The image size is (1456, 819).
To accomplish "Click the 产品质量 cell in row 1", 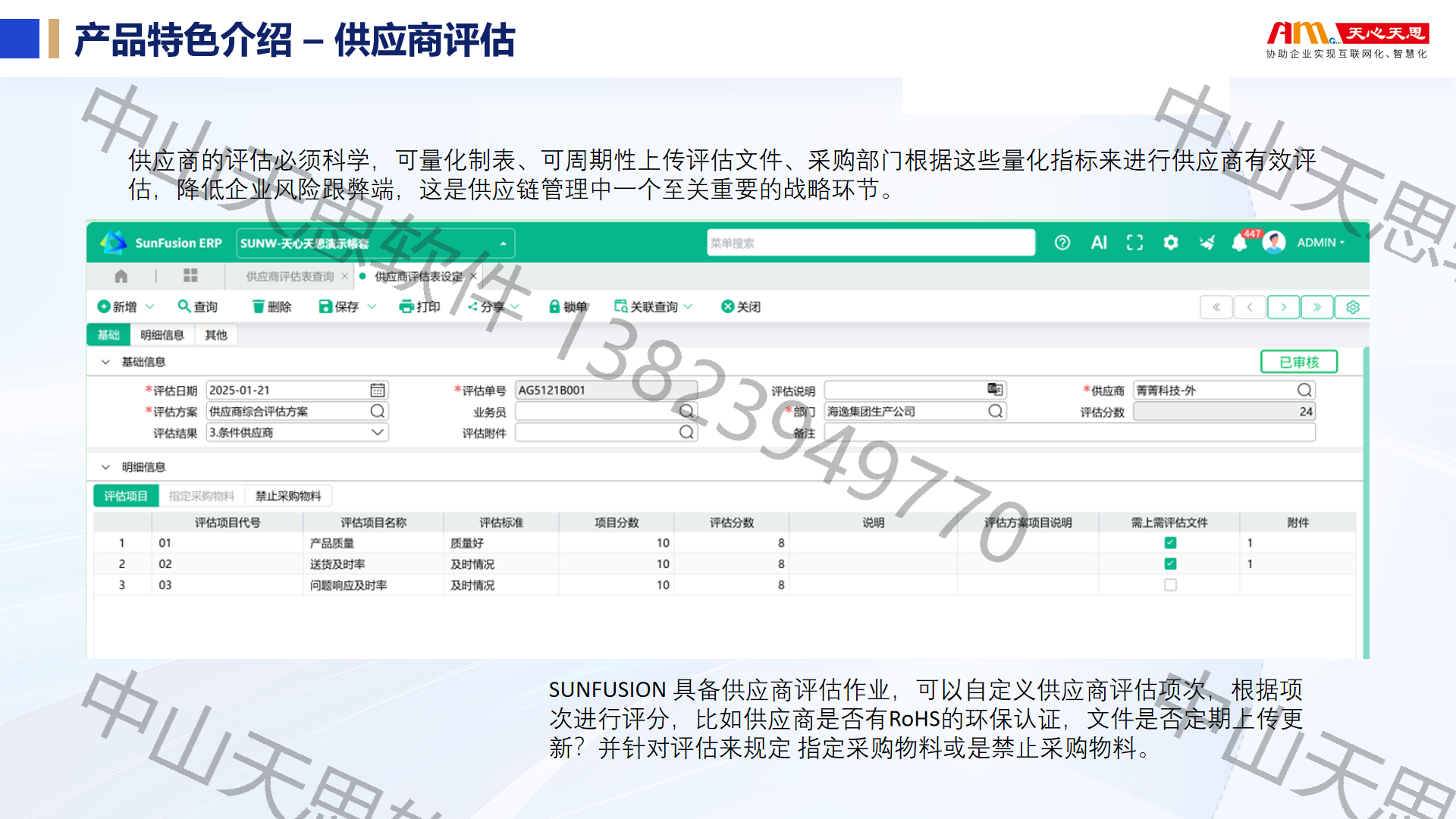I will pyautogui.click(x=373, y=543).
